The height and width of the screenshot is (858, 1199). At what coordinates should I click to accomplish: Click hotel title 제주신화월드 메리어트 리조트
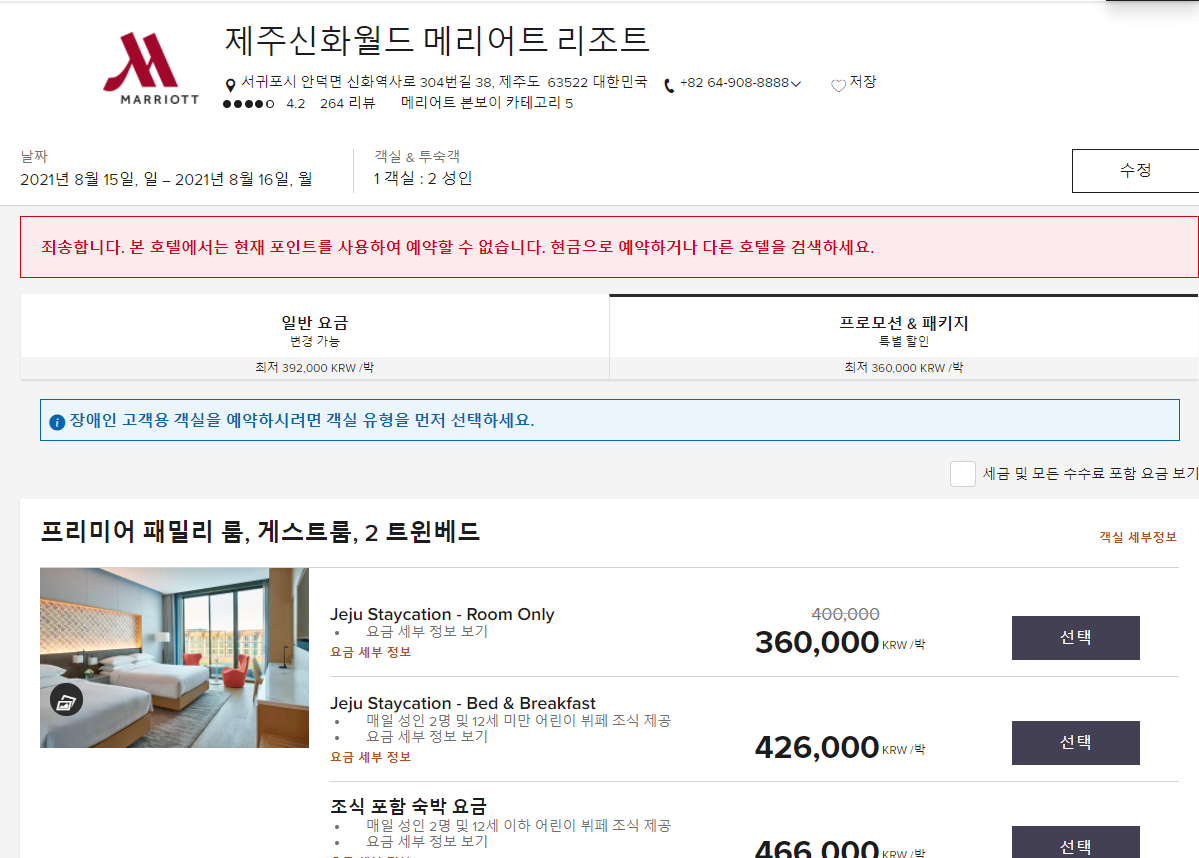coord(437,40)
